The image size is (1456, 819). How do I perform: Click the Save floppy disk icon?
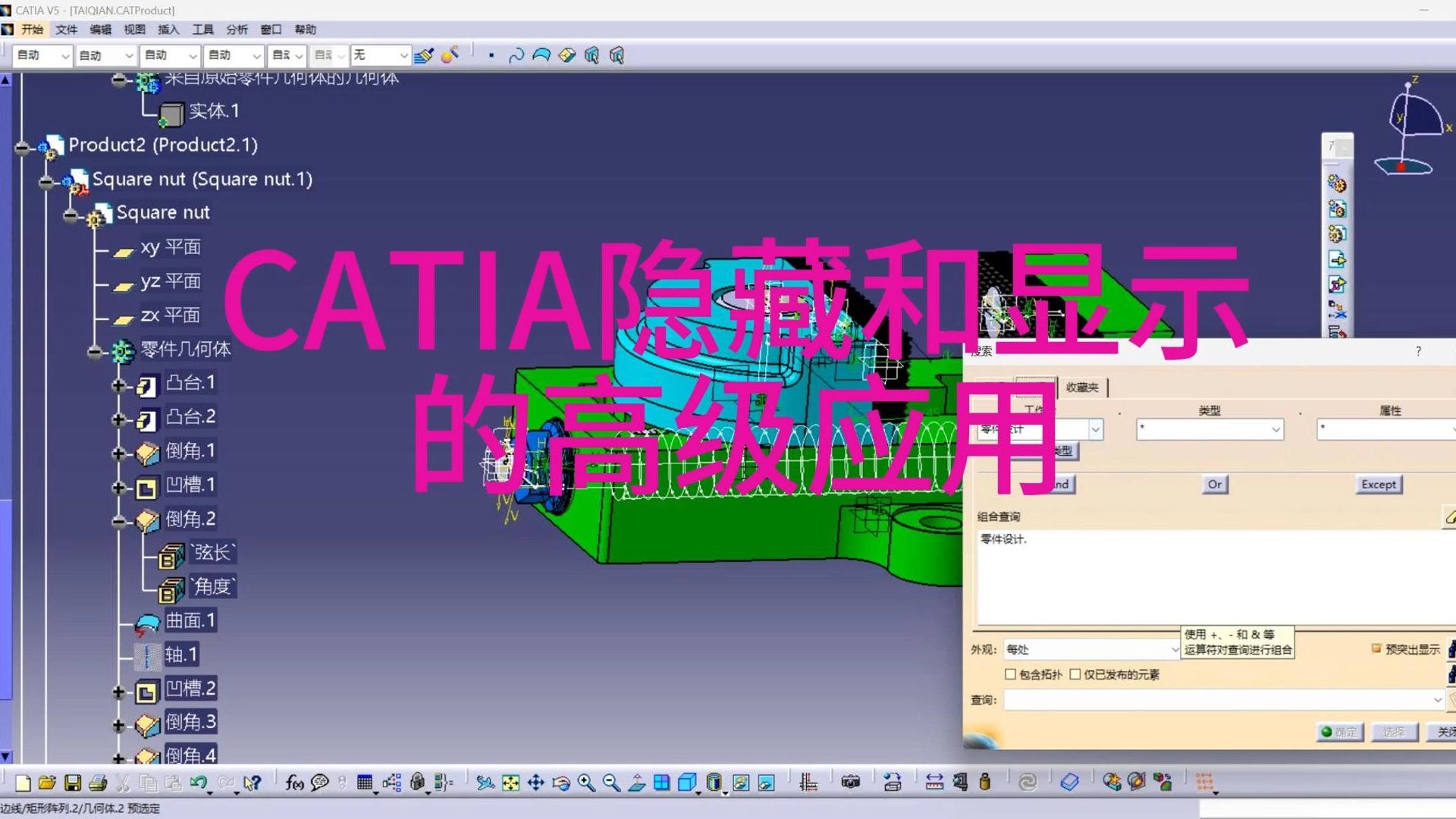point(73,783)
